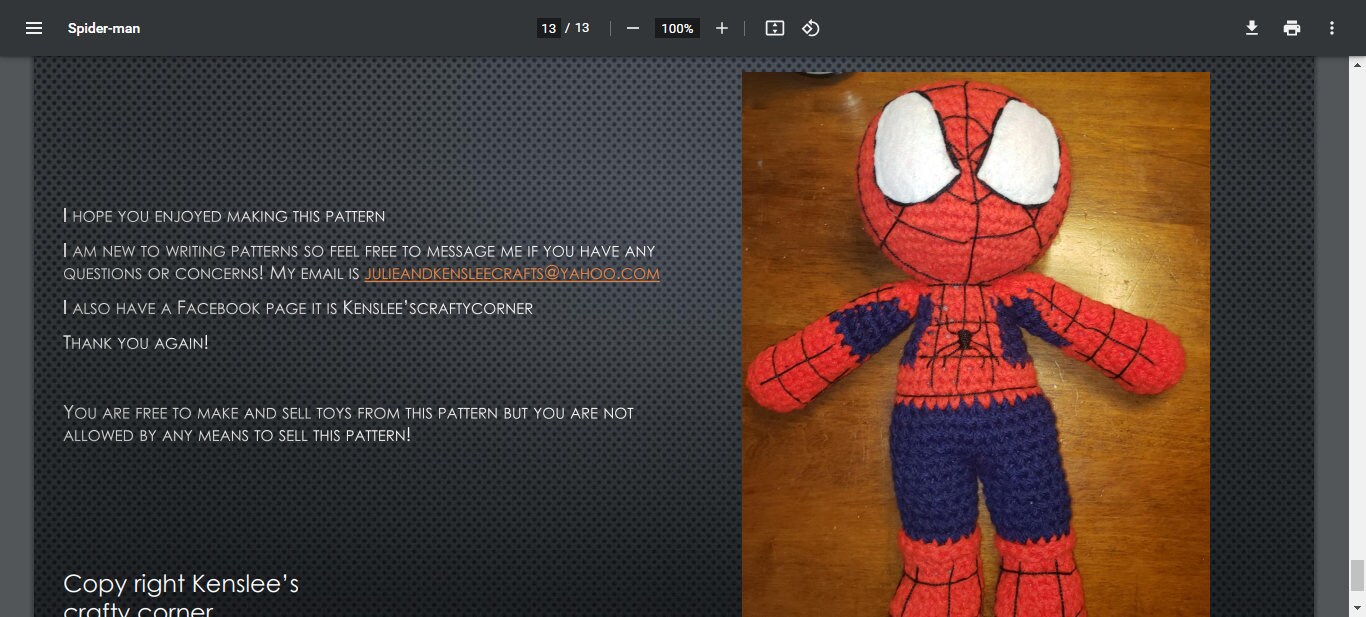Click the total page count "13"

(x=582, y=28)
